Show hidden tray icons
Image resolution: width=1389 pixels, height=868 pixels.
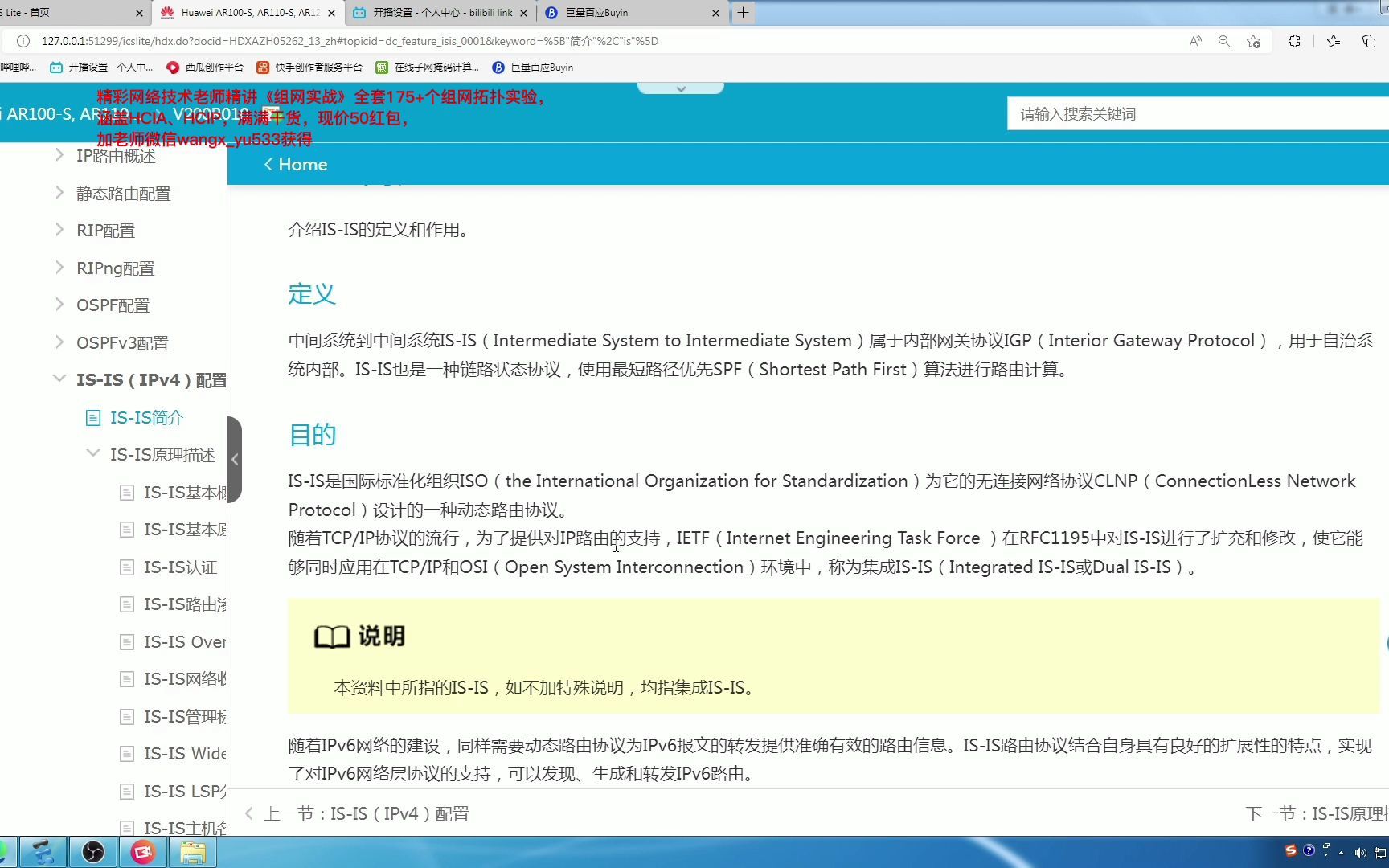(1341, 853)
